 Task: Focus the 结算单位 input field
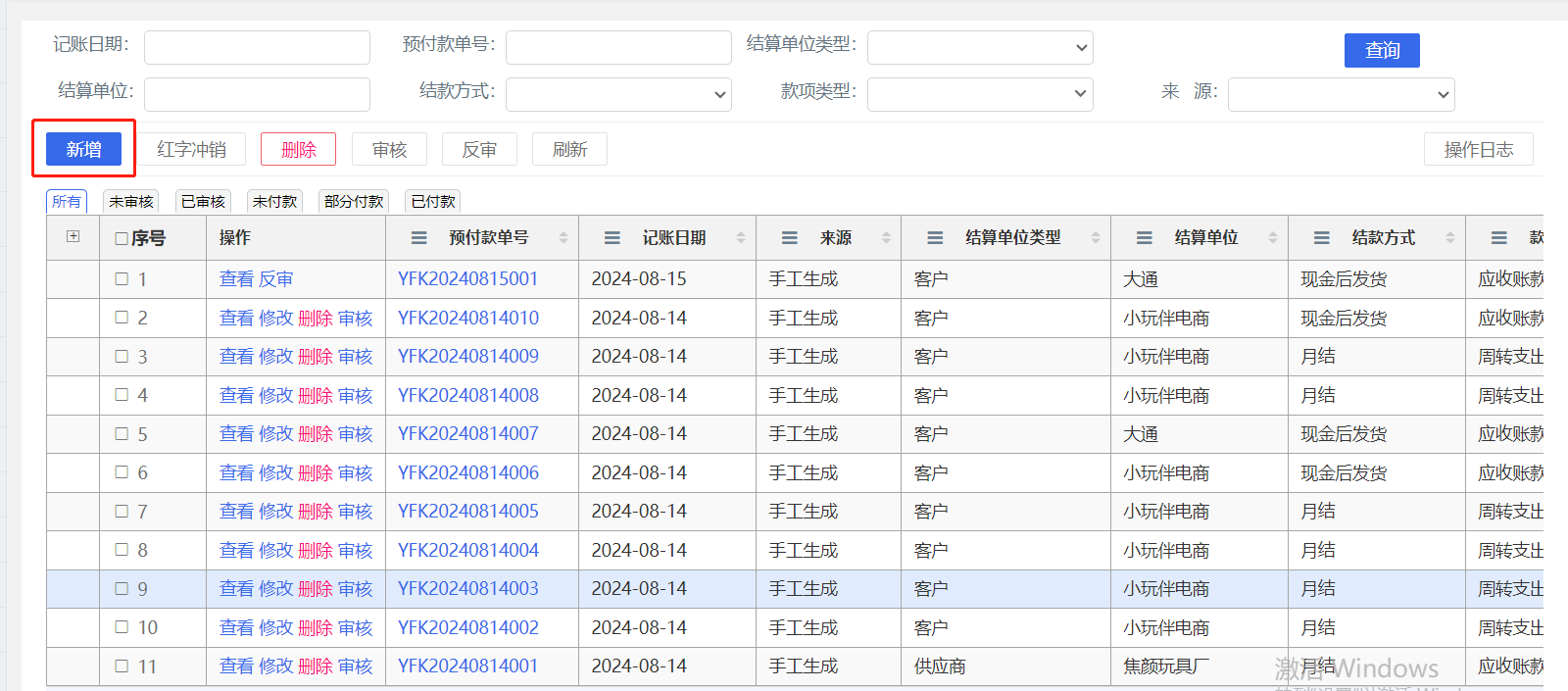[257, 94]
